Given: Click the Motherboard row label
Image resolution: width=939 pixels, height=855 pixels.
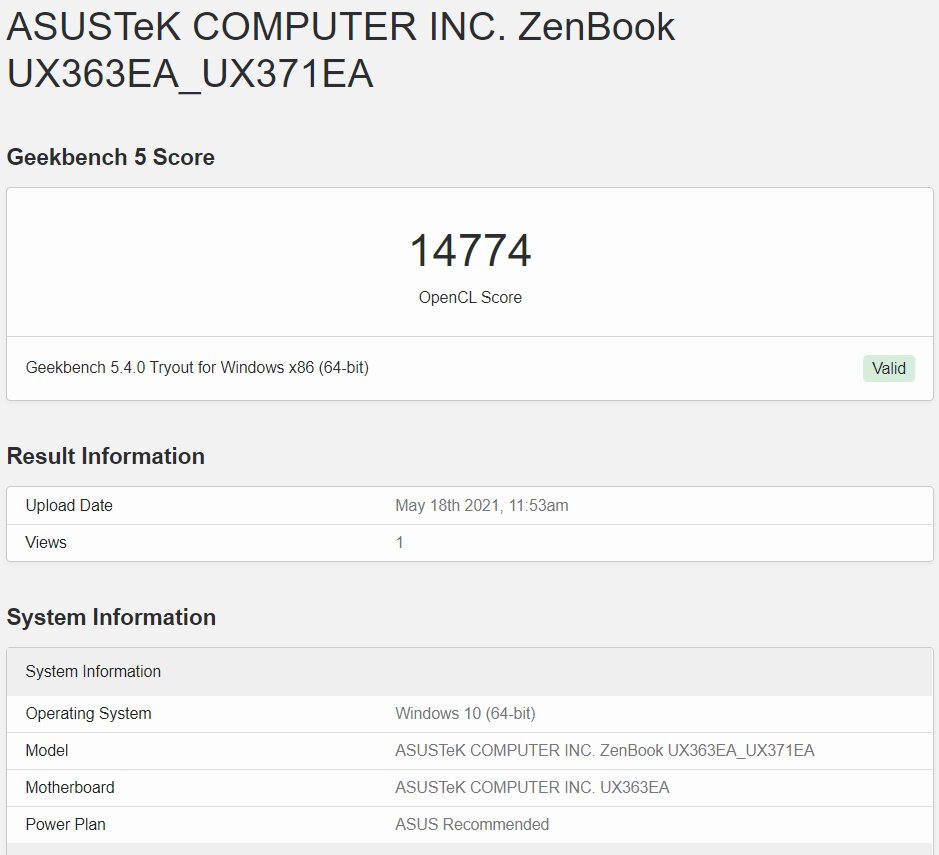Looking at the screenshot, I should [x=70, y=787].
